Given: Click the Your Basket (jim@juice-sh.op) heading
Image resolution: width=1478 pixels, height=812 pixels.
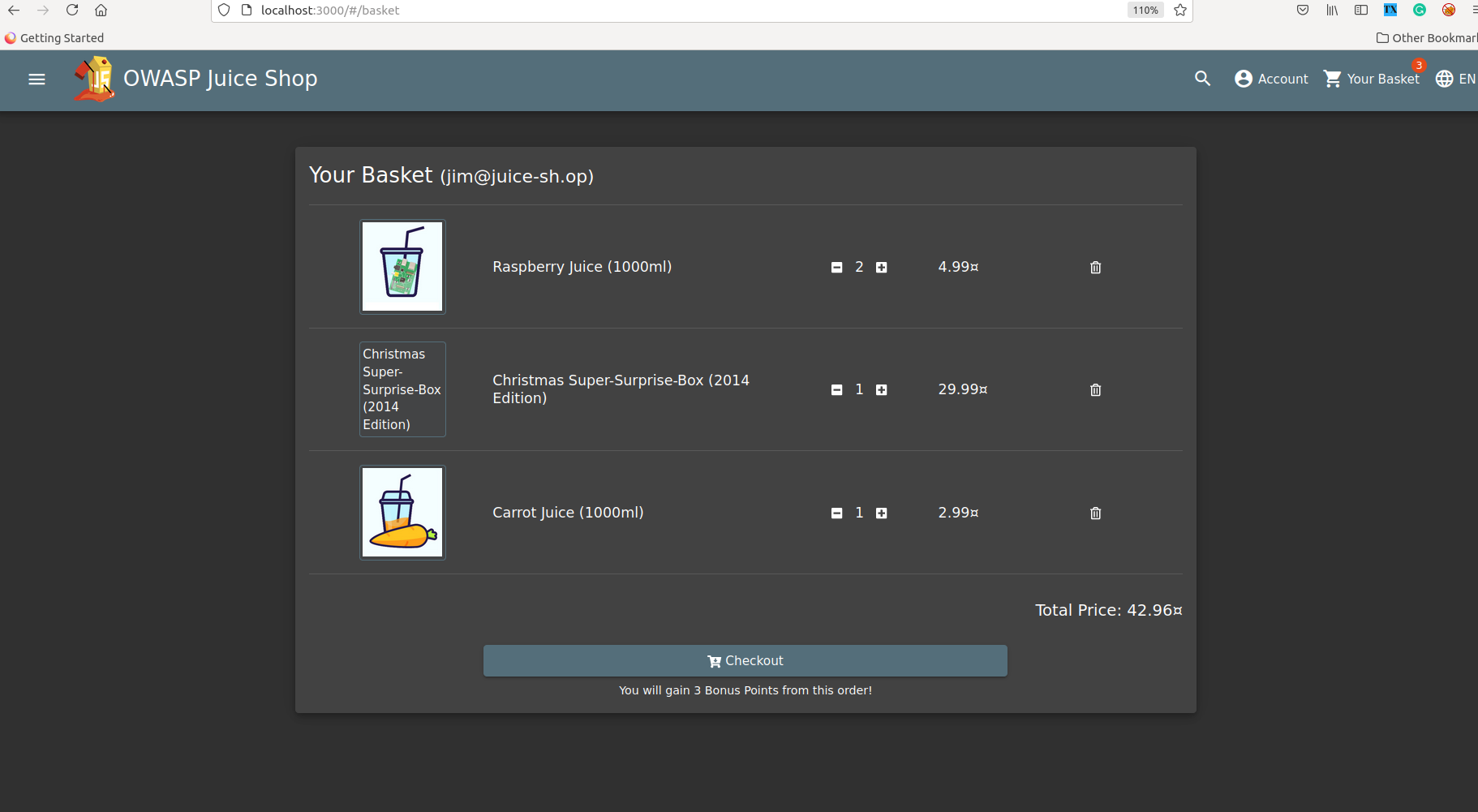Looking at the screenshot, I should (x=452, y=175).
